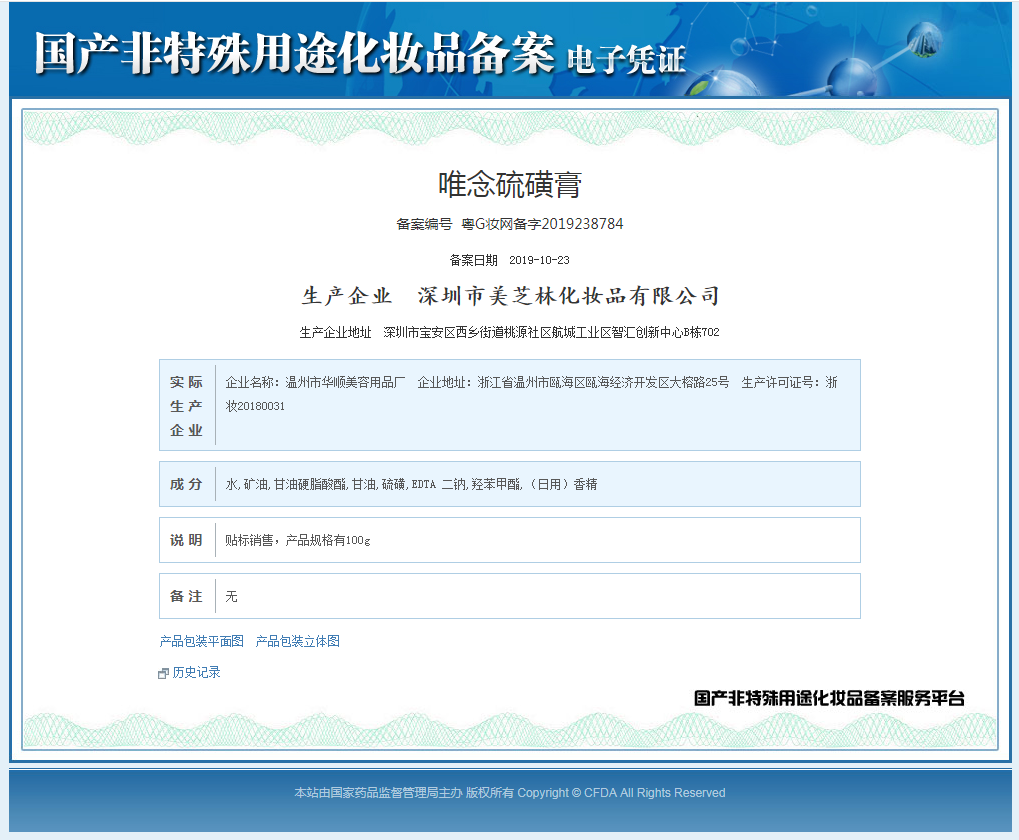Click the 备案编号 label
This screenshot has width=1019, height=840.
coord(424,224)
